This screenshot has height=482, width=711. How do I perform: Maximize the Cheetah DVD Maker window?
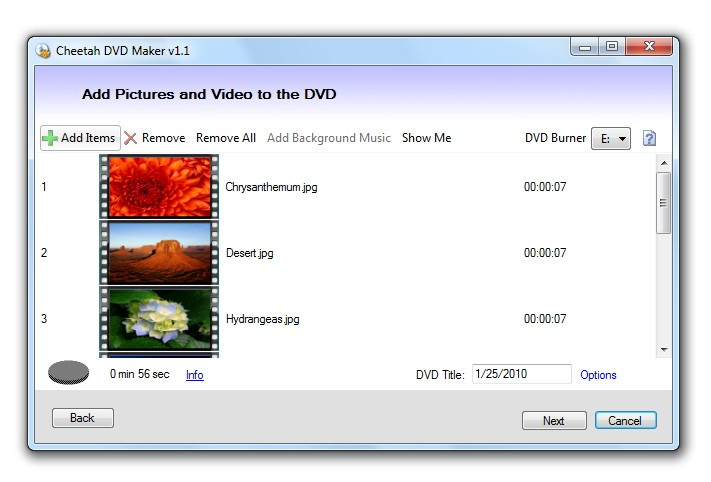click(x=612, y=47)
